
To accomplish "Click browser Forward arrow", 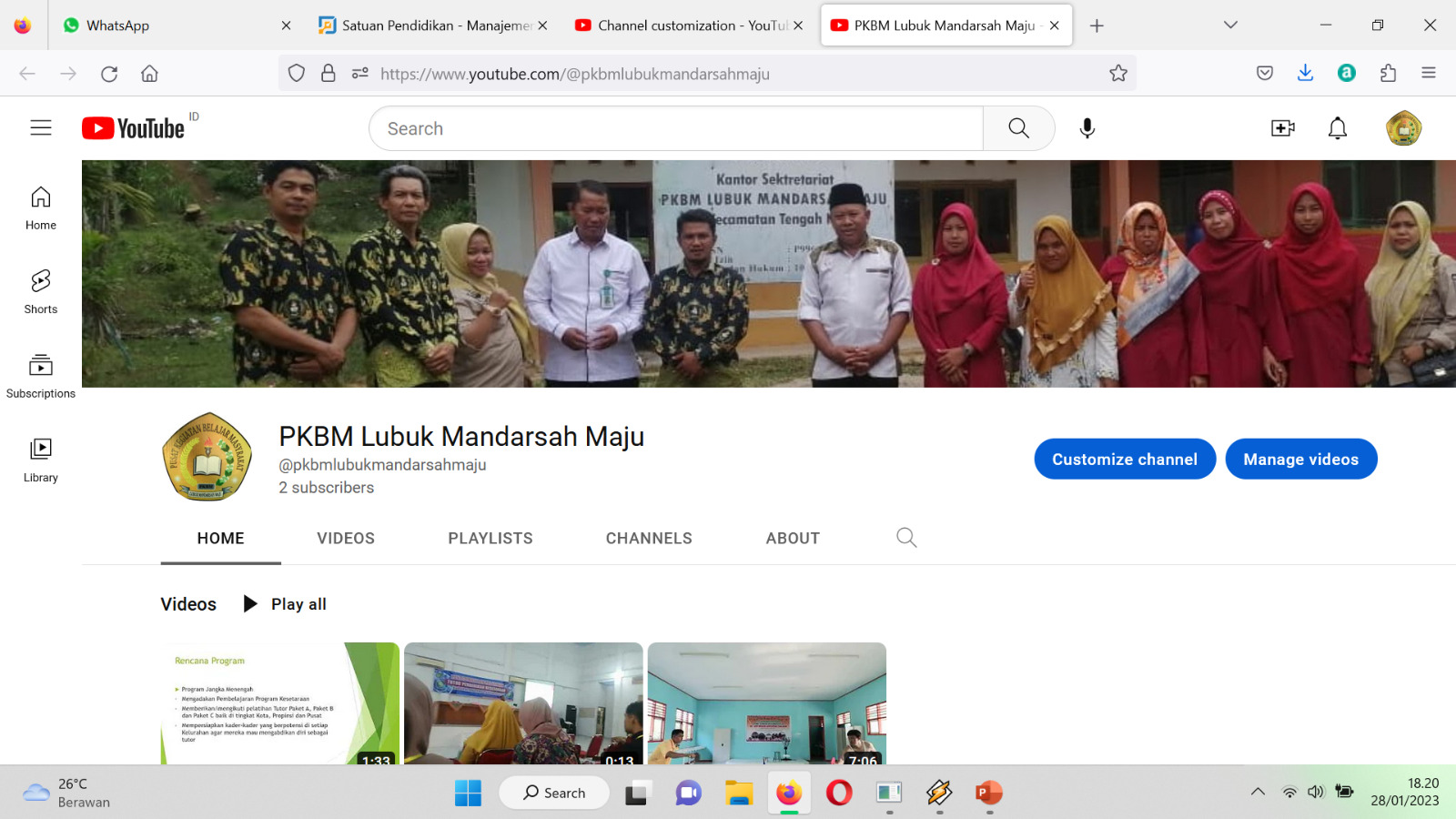I will [68, 74].
